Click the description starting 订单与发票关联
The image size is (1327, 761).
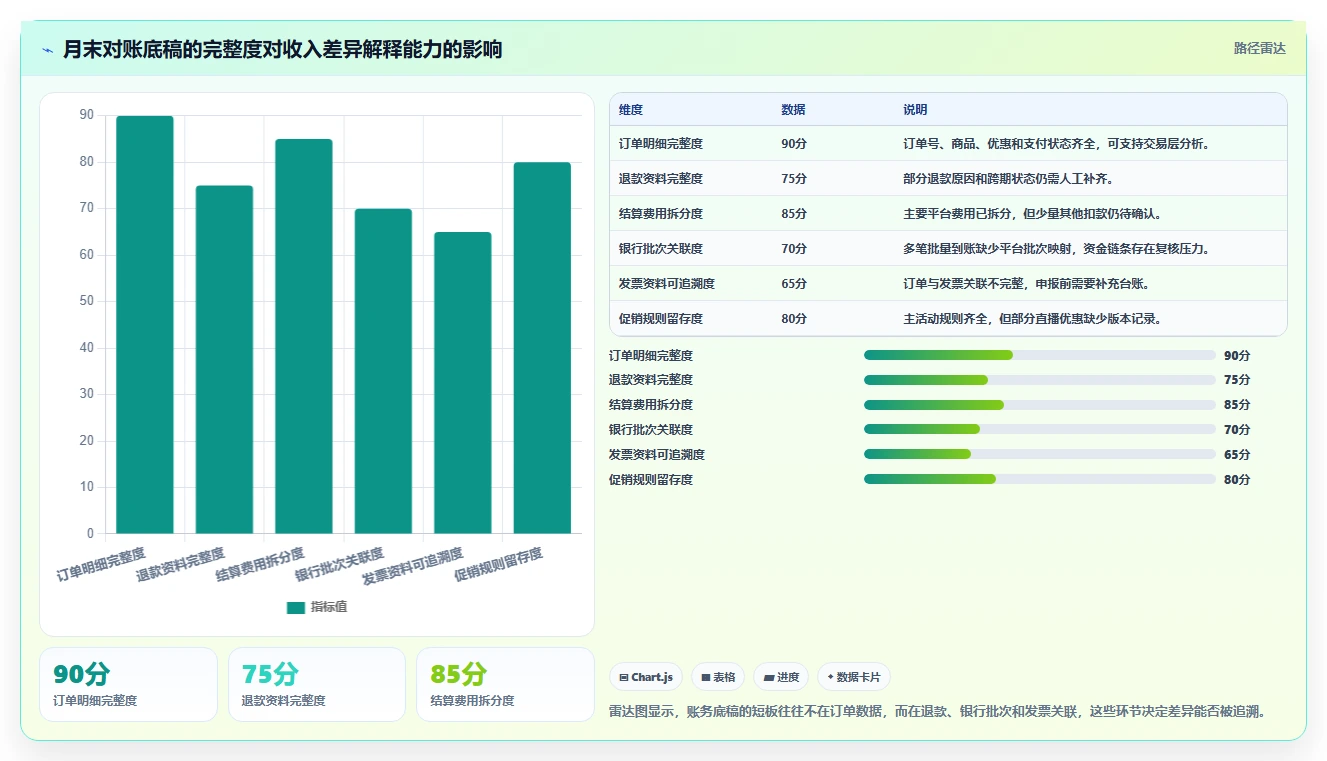[1026, 284]
